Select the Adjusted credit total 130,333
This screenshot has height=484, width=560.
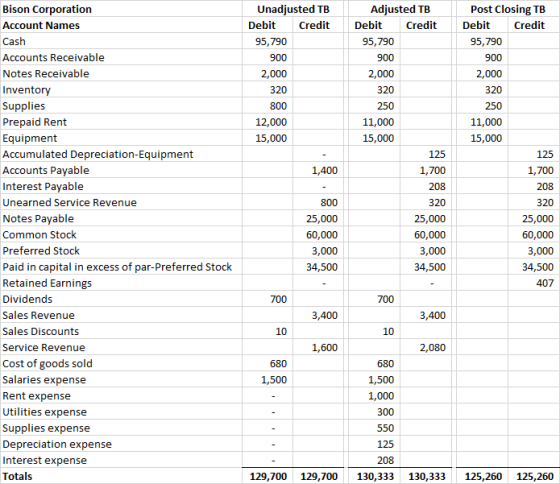(x=427, y=476)
